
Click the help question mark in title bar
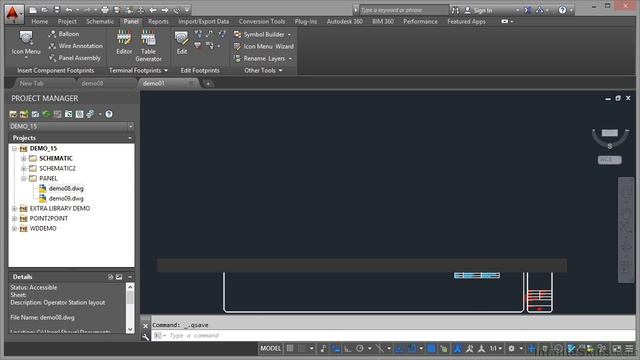coord(562,10)
